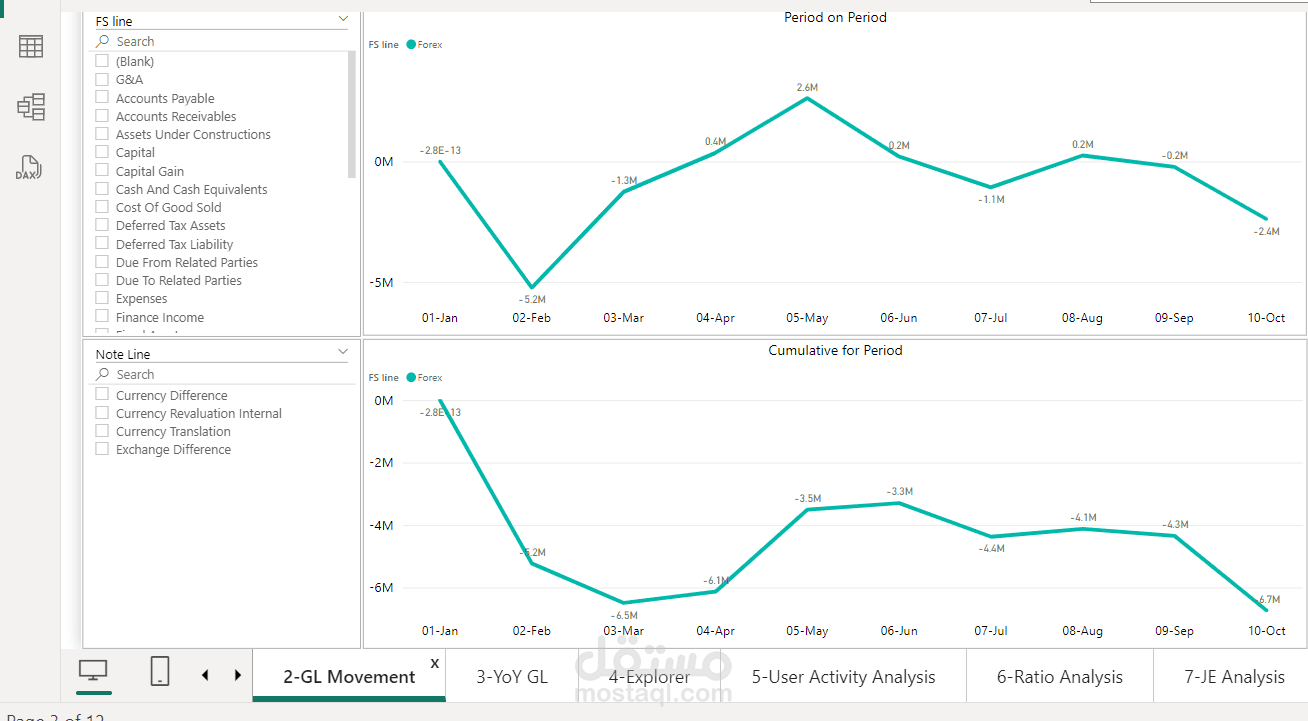Go to the 5-User Activity Analysis tab
This screenshot has height=721, width=1308.
tap(844, 677)
